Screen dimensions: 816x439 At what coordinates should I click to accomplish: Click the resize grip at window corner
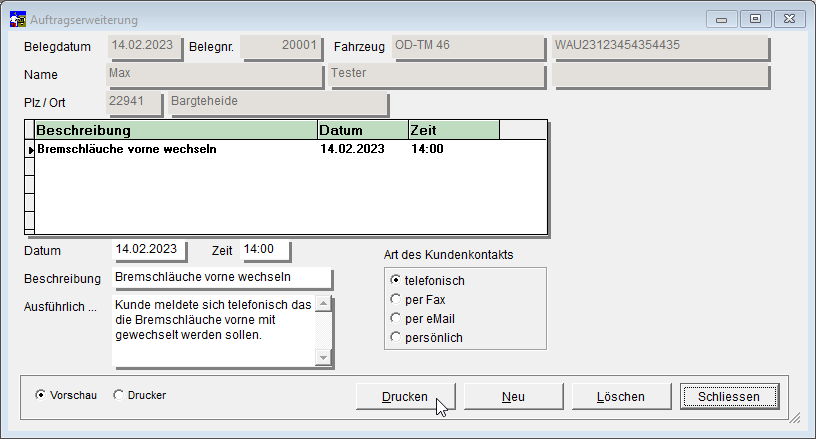795,418
